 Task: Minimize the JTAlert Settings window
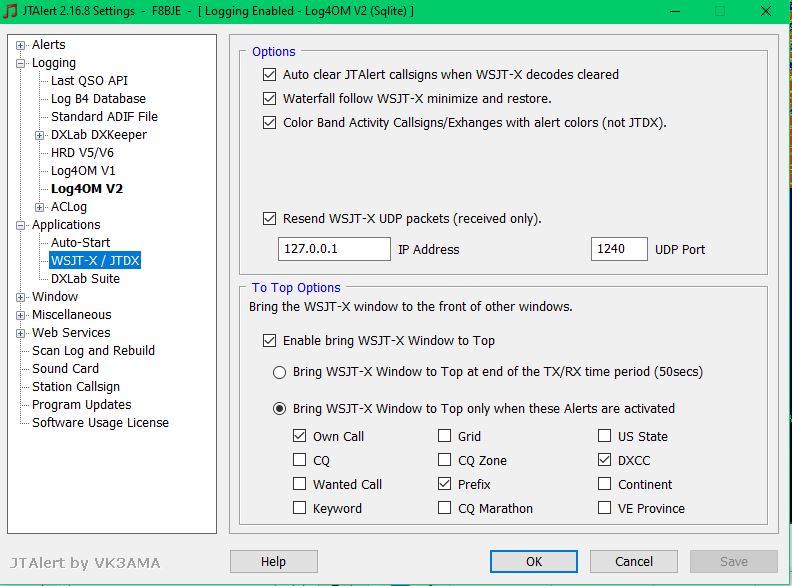675,11
